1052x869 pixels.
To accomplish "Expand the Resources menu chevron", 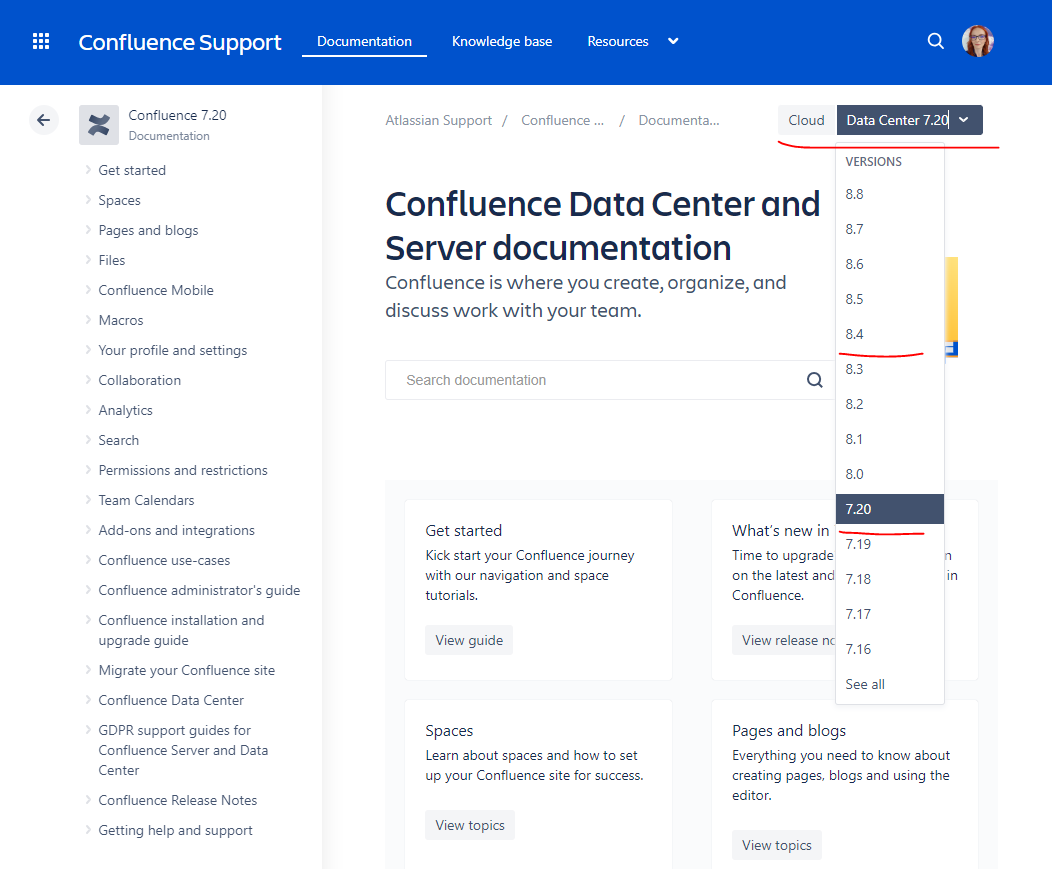I will click(673, 41).
